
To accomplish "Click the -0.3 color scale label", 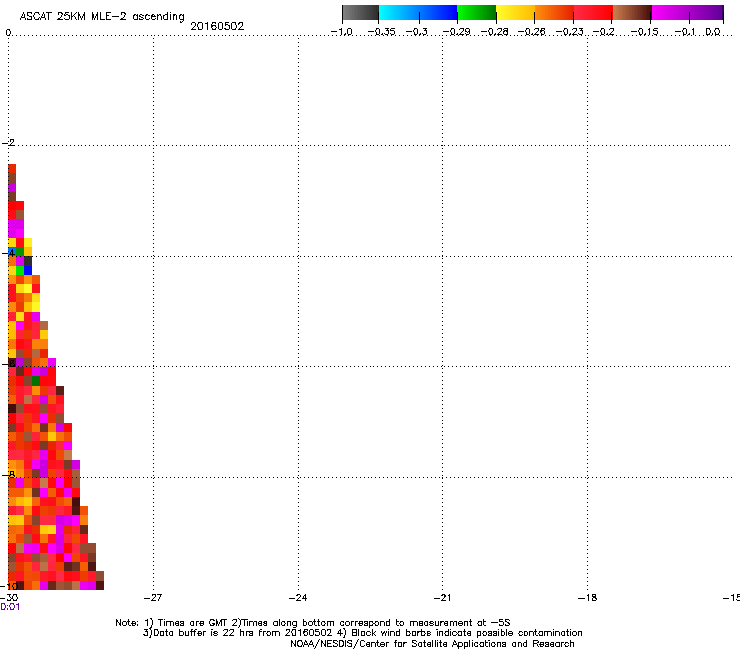I will point(417,32).
